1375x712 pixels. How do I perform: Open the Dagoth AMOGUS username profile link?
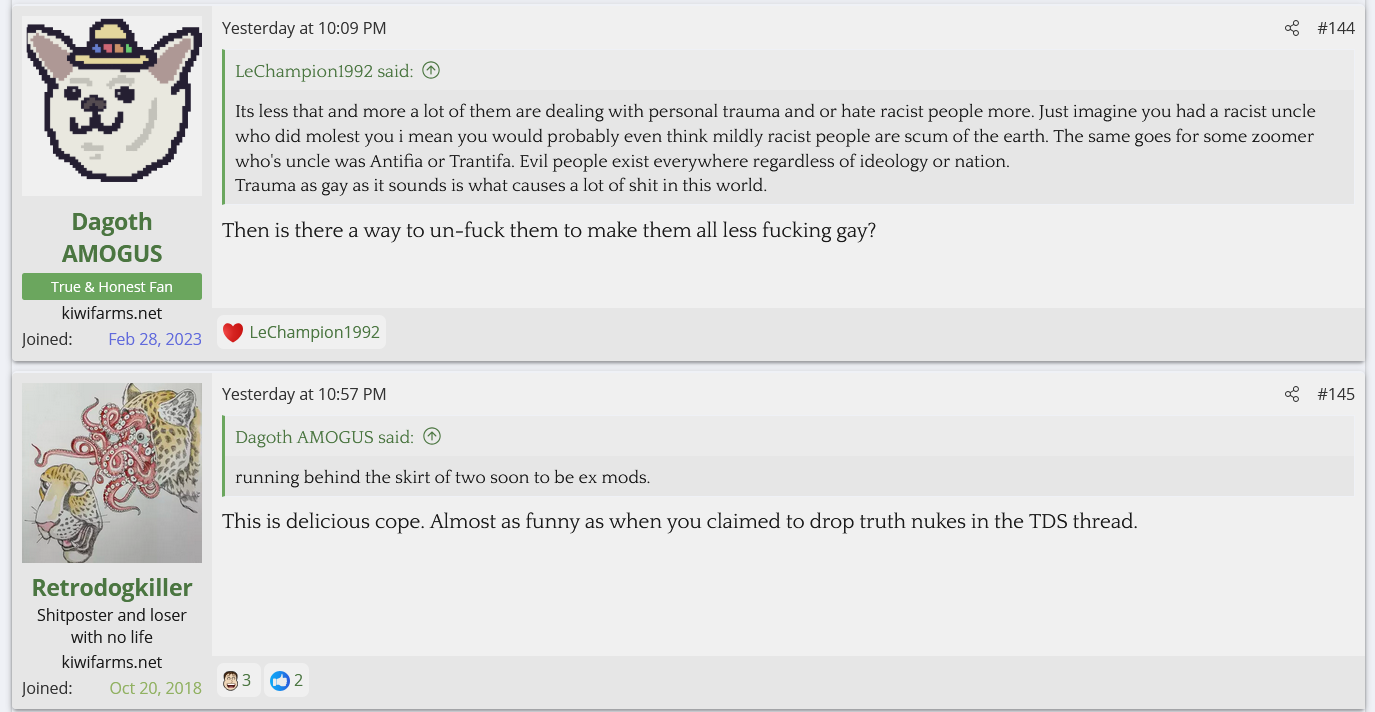click(112, 237)
